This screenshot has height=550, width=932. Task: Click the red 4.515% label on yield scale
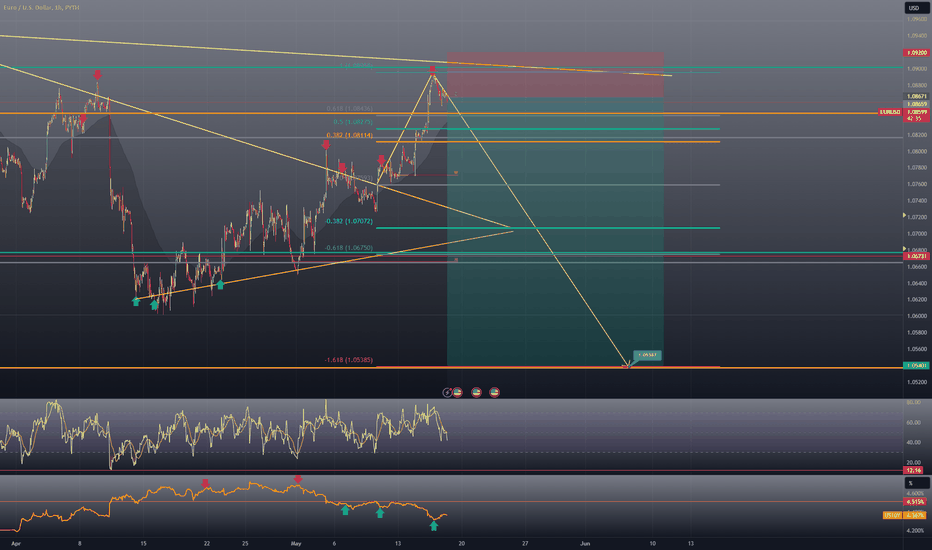(x=916, y=502)
